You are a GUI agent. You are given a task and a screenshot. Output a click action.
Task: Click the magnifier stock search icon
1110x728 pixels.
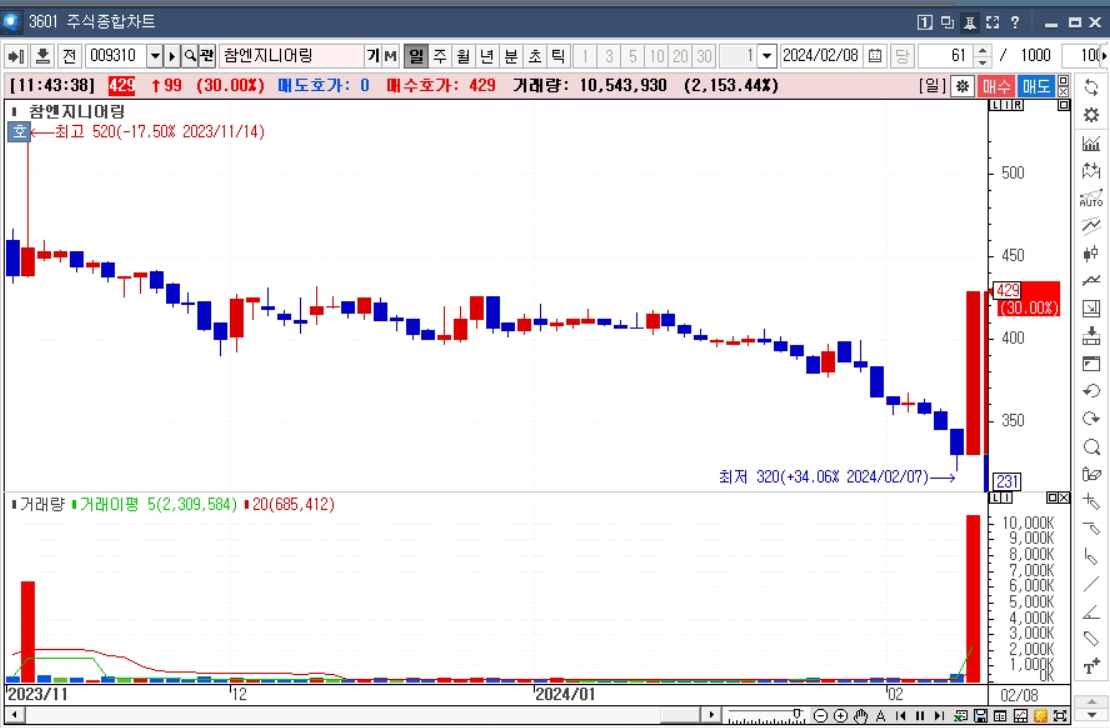tap(190, 55)
